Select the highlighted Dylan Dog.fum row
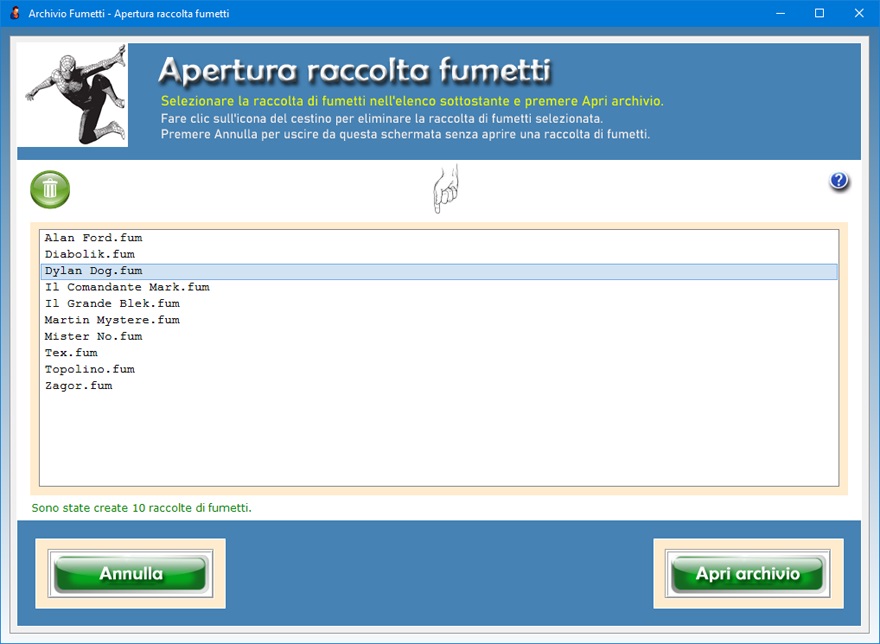This screenshot has width=880, height=644. [x=439, y=271]
